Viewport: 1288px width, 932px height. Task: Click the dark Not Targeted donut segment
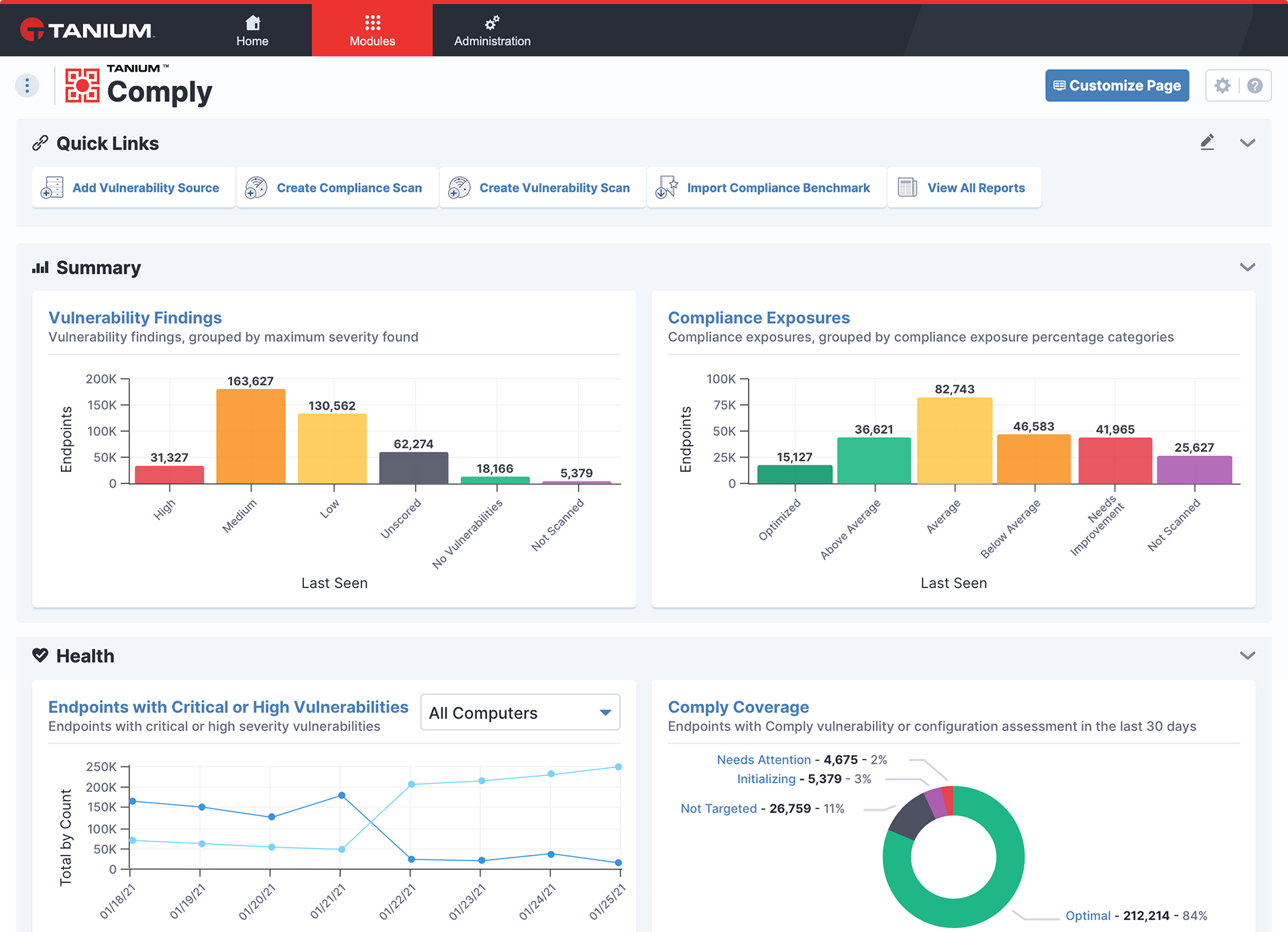tap(912, 817)
